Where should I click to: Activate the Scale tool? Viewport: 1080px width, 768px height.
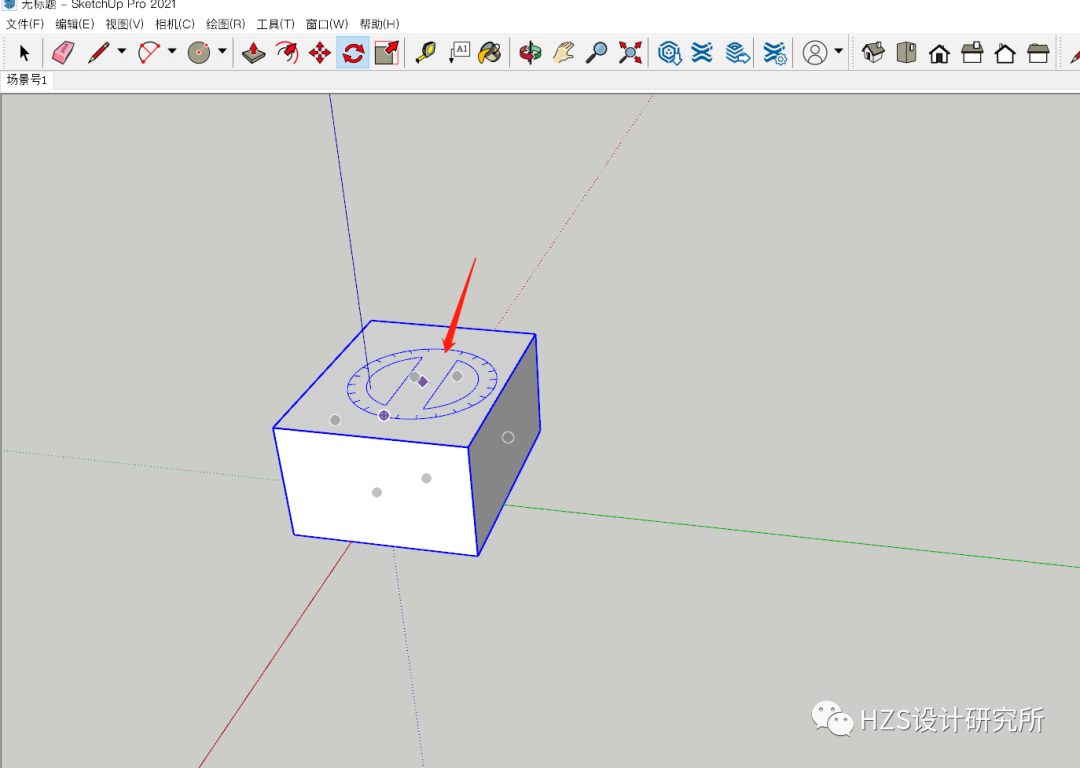click(x=387, y=52)
